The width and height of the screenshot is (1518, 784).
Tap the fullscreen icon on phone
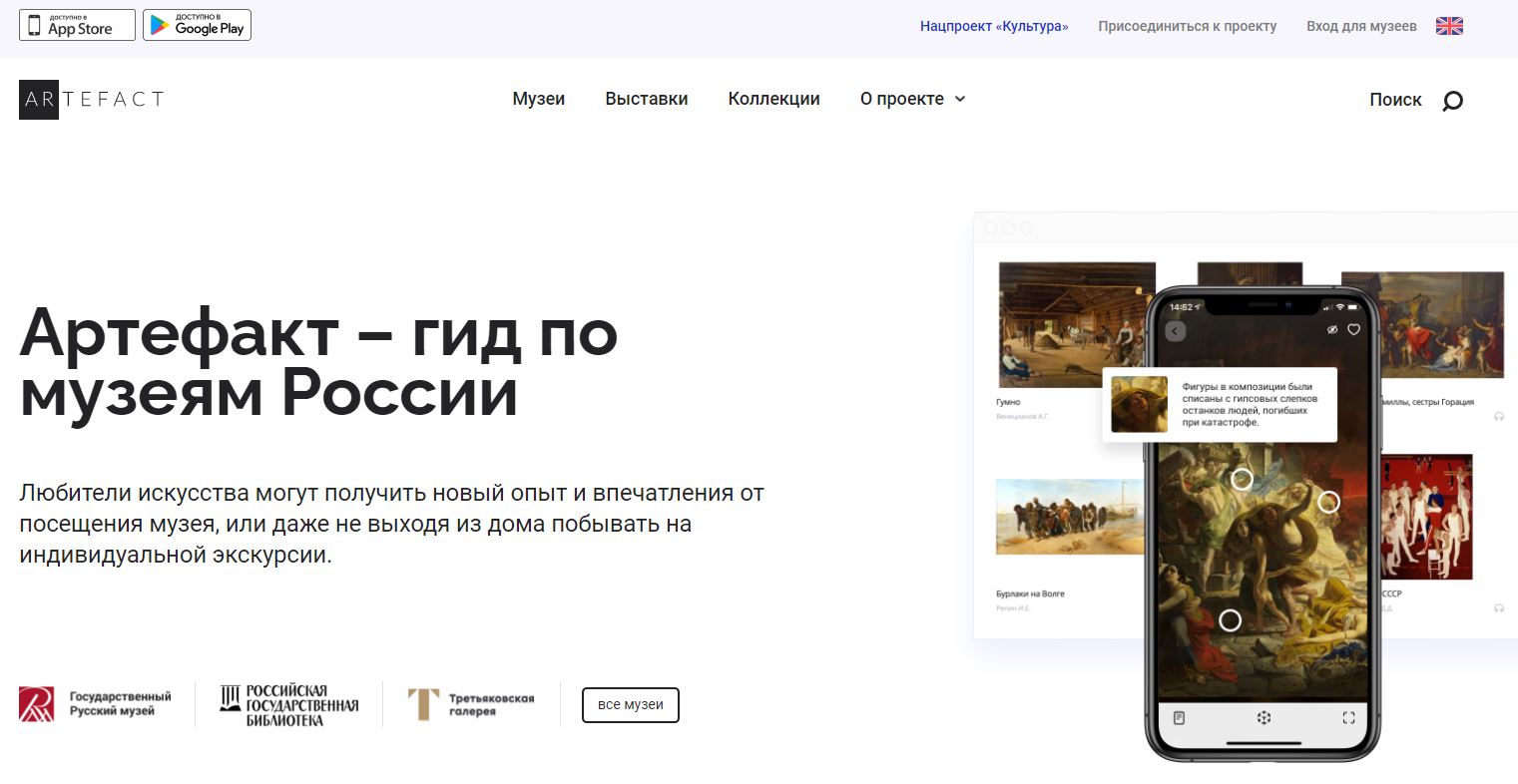(x=1348, y=717)
